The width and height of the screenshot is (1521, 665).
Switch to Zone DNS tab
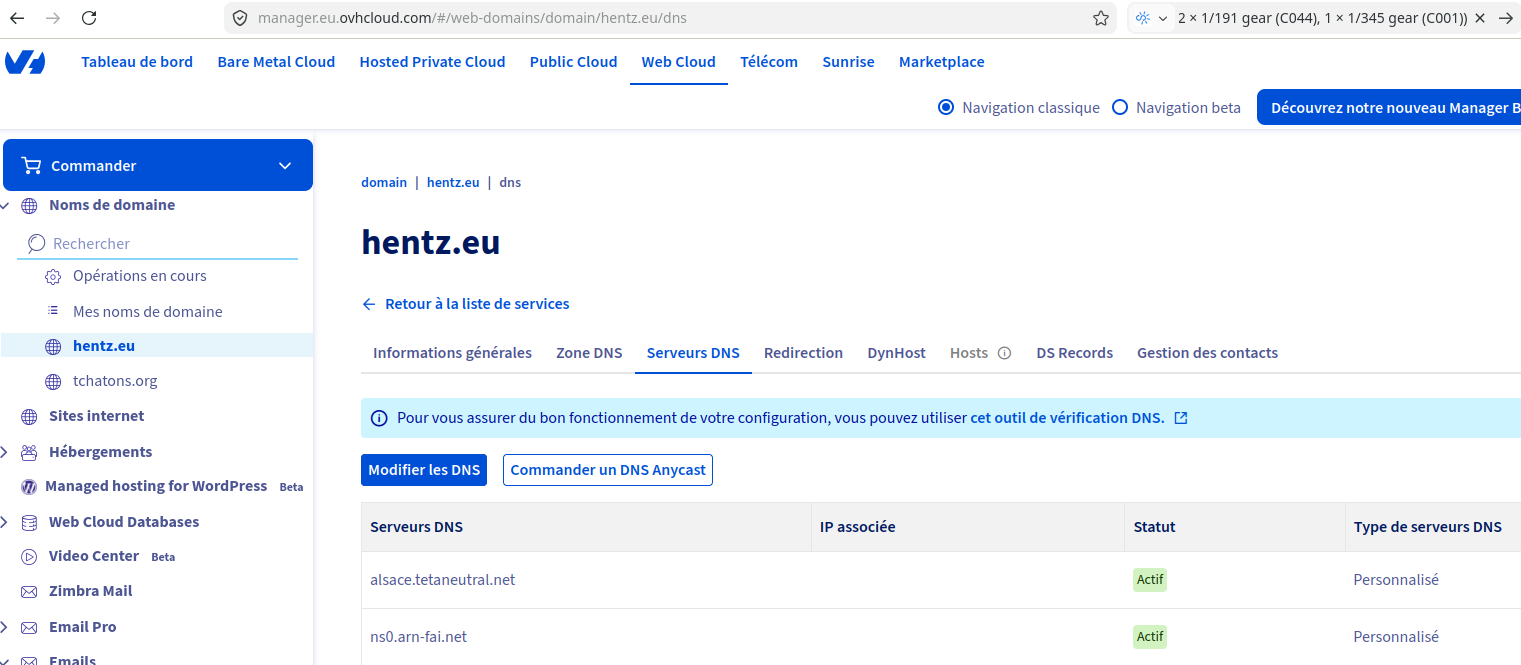coord(589,353)
